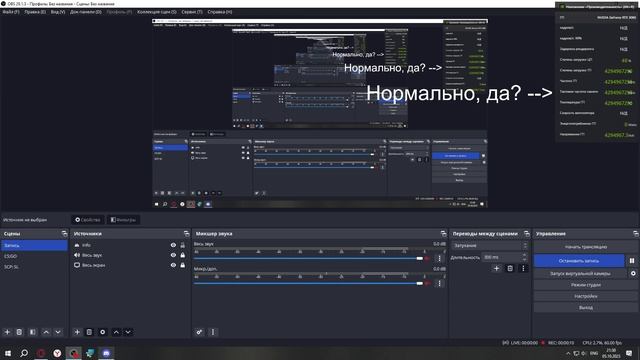This screenshot has height=360, width=640.
Task: Undock the Controls panel
Action: [636, 233]
